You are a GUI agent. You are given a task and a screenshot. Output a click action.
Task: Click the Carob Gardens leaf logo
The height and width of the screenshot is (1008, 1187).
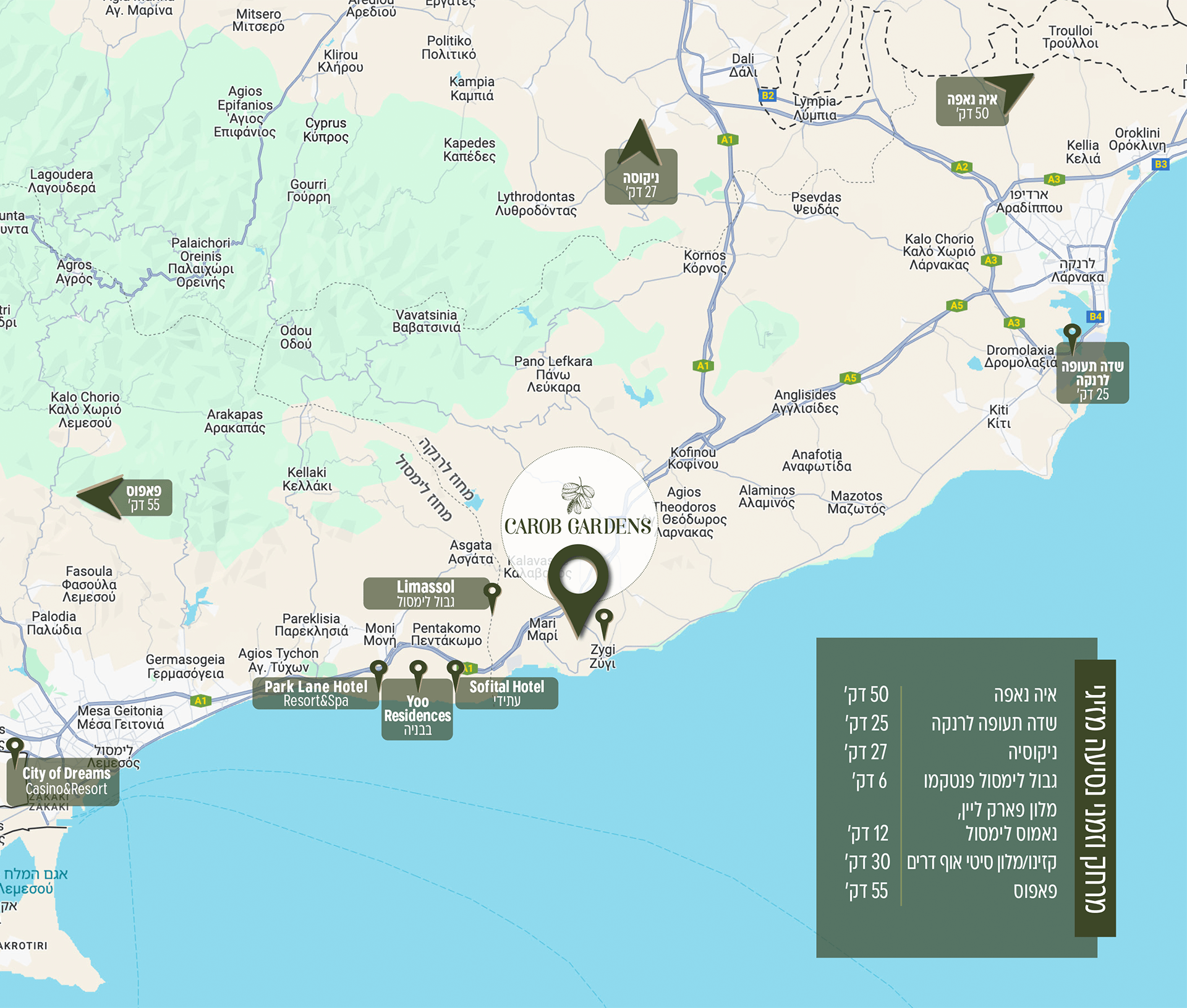577,496
